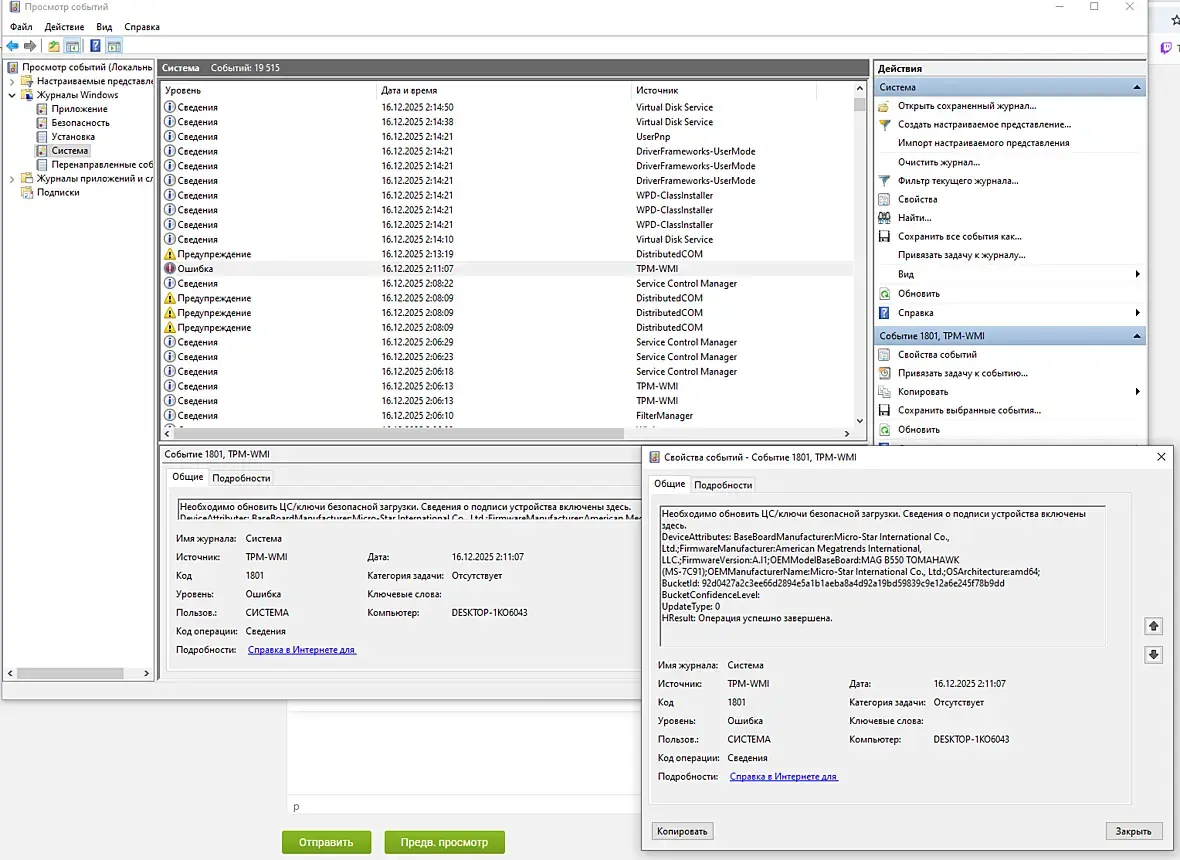
Task: Click the event list horizontal scrollbar
Action: click(399, 433)
